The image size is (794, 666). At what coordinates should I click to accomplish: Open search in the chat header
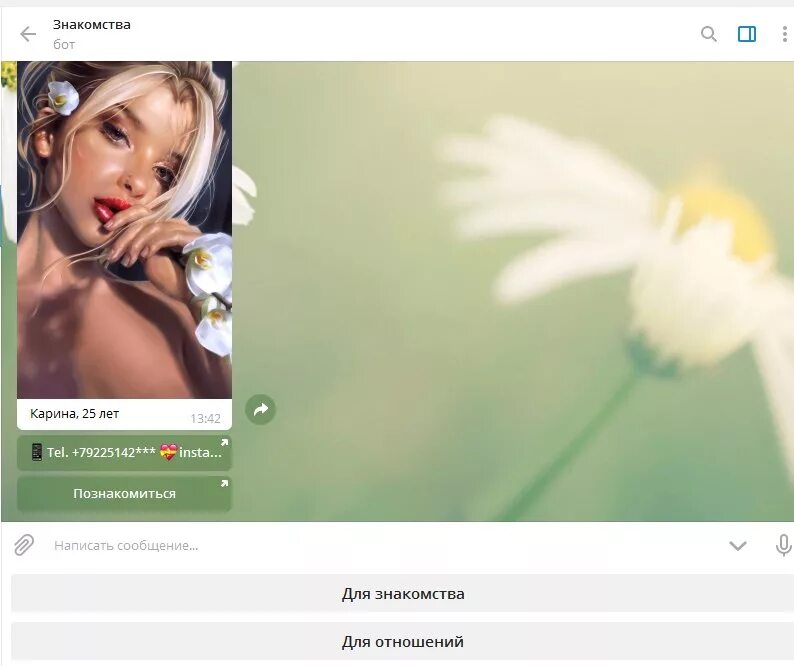(x=708, y=34)
